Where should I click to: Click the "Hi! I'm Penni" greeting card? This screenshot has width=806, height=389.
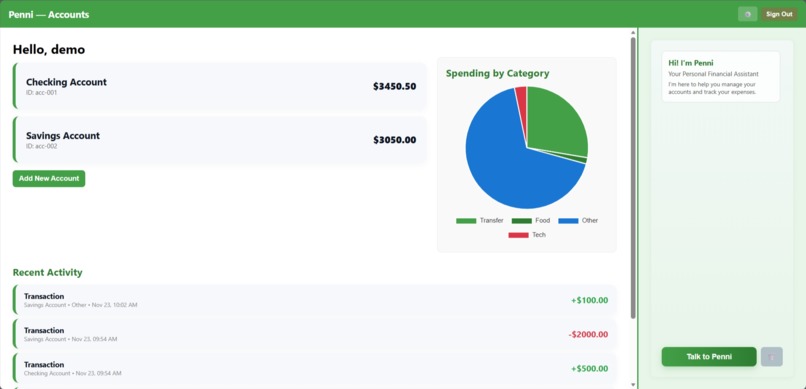pos(721,77)
